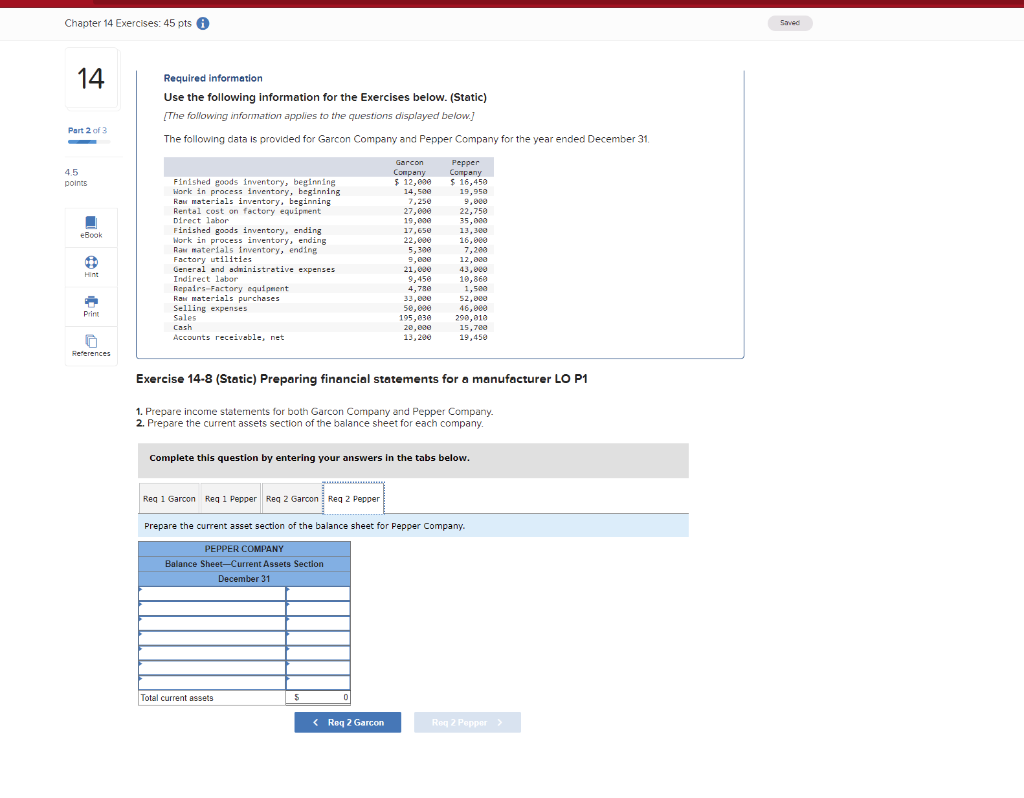Click 'Finished goods inventory, ending' row label

tap(247, 231)
